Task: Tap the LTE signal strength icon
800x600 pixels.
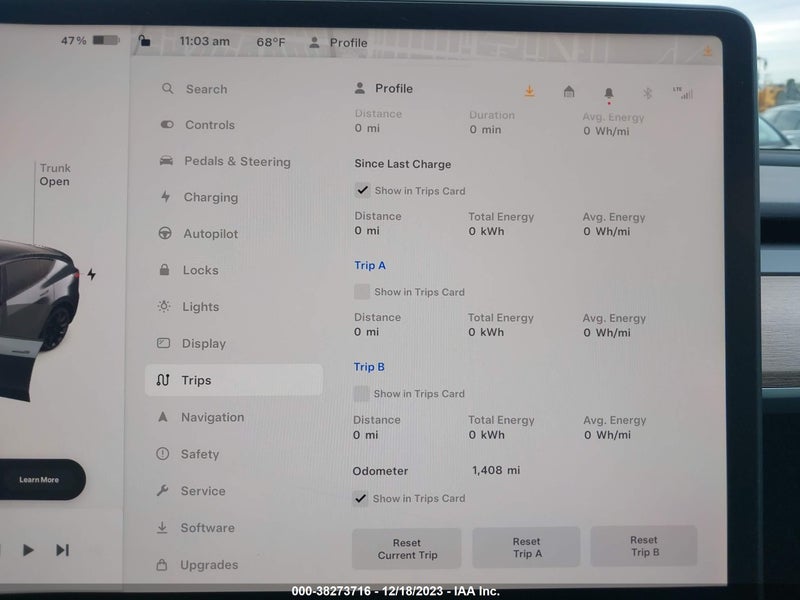Action: [683, 93]
